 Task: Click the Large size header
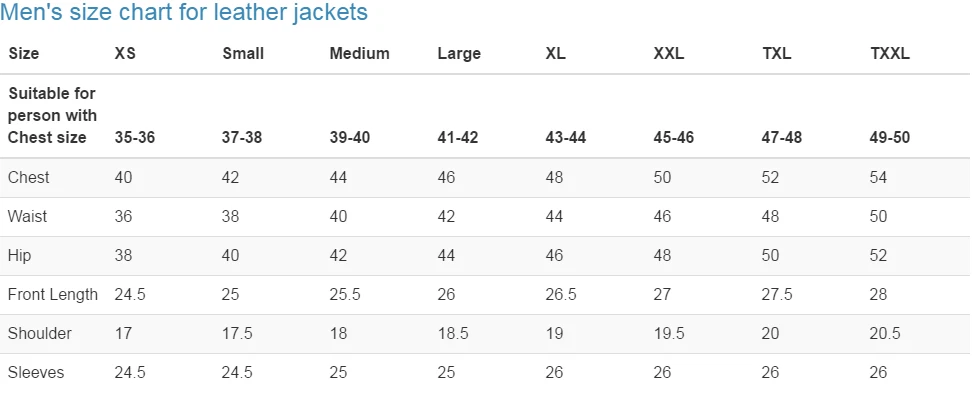[459, 54]
